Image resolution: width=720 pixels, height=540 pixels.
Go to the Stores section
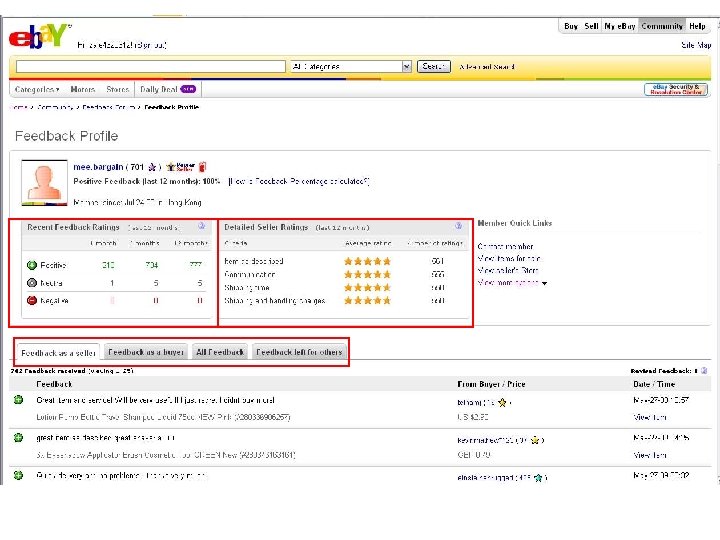click(x=118, y=89)
